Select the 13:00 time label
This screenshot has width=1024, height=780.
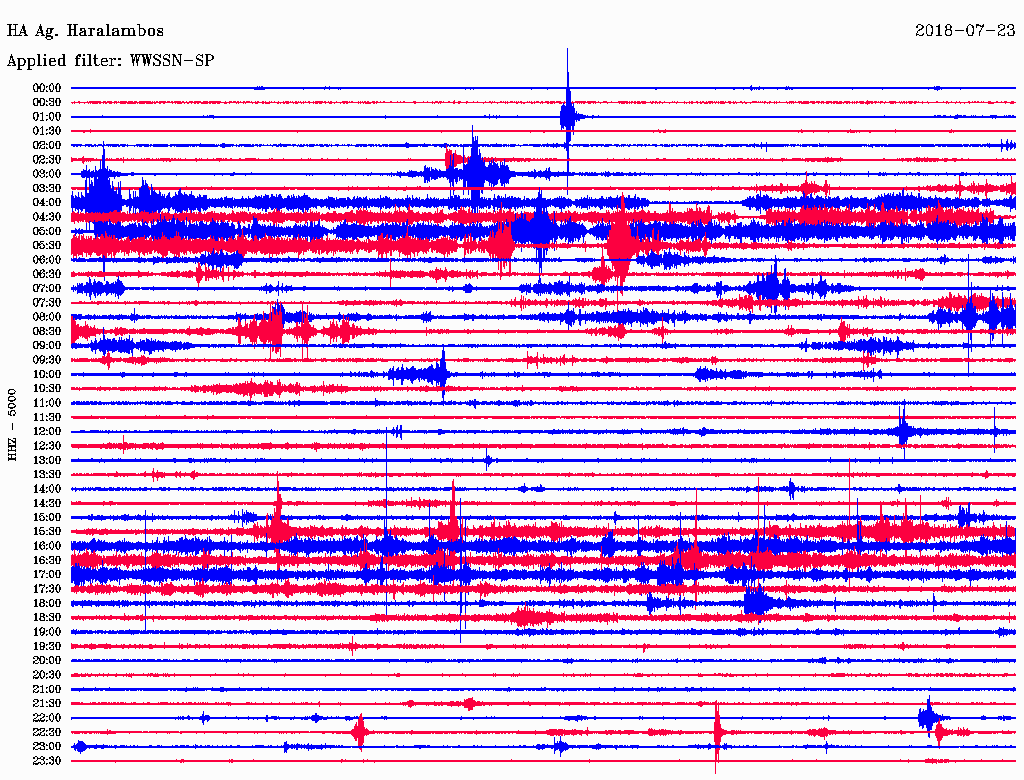click(47, 461)
